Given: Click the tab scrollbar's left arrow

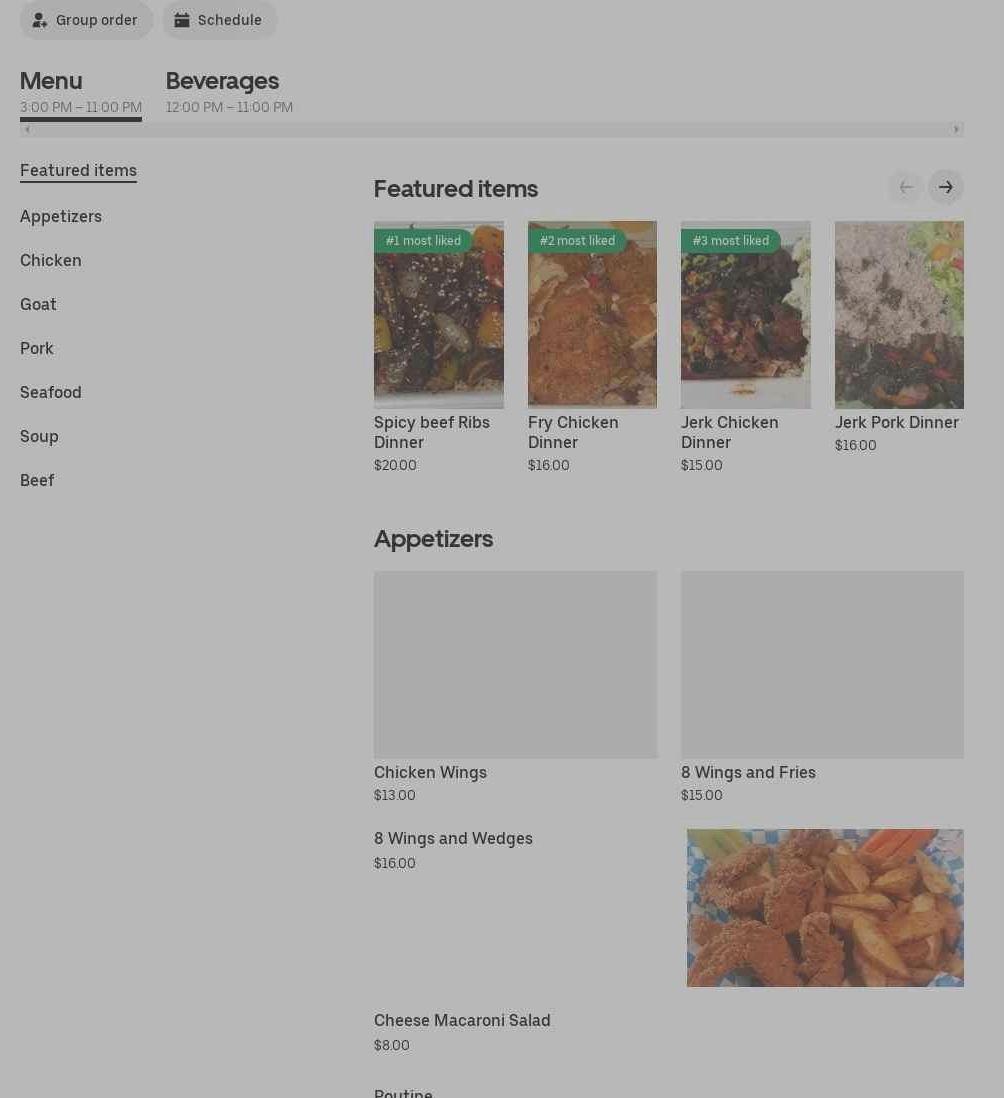Looking at the screenshot, I should [27, 129].
